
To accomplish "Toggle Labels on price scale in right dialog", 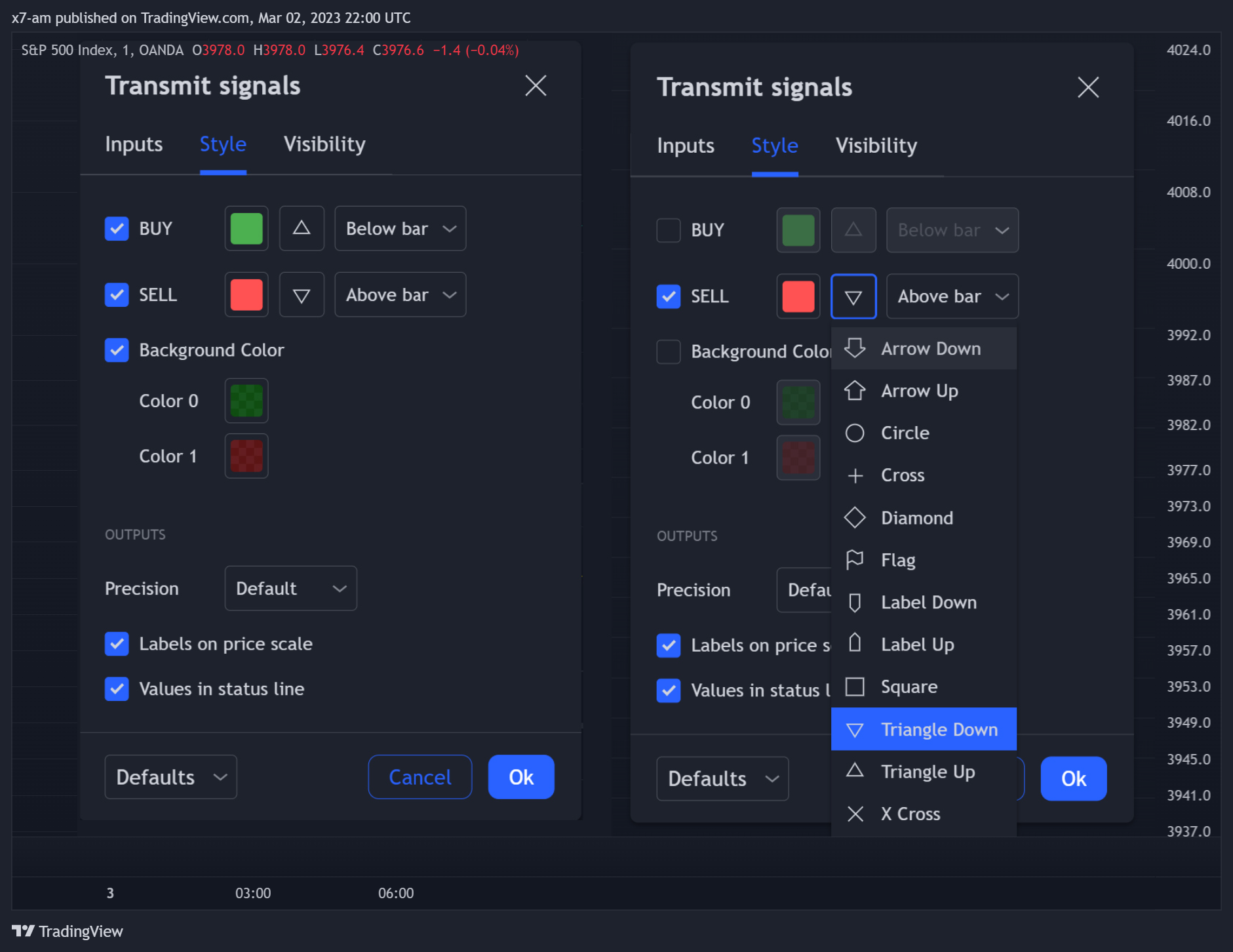I will [x=669, y=645].
